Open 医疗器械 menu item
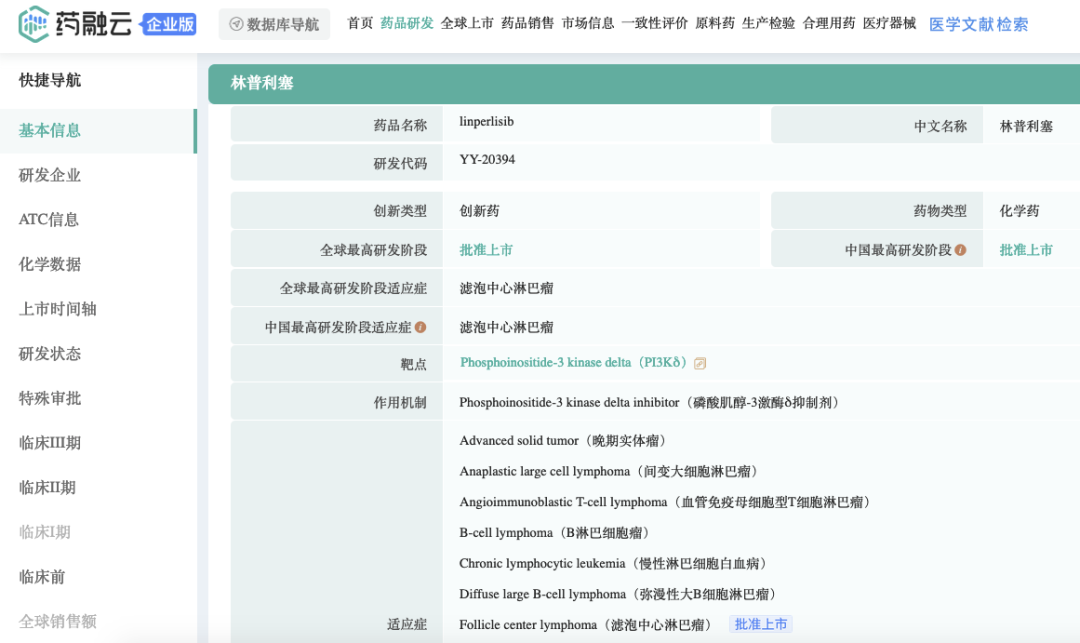The image size is (1080, 643). click(x=889, y=23)
